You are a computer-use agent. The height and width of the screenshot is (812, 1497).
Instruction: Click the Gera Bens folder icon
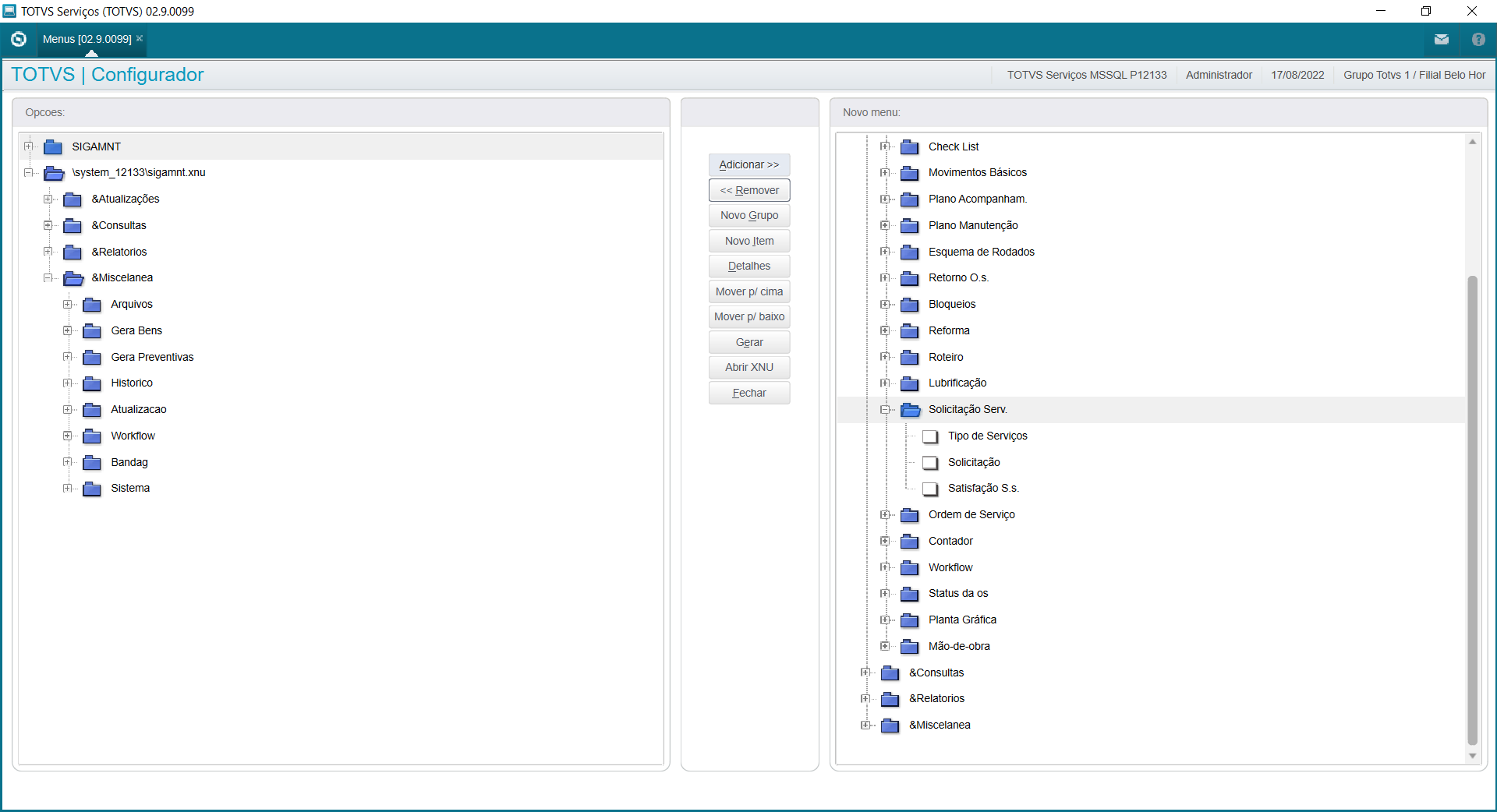click(92, 331)
